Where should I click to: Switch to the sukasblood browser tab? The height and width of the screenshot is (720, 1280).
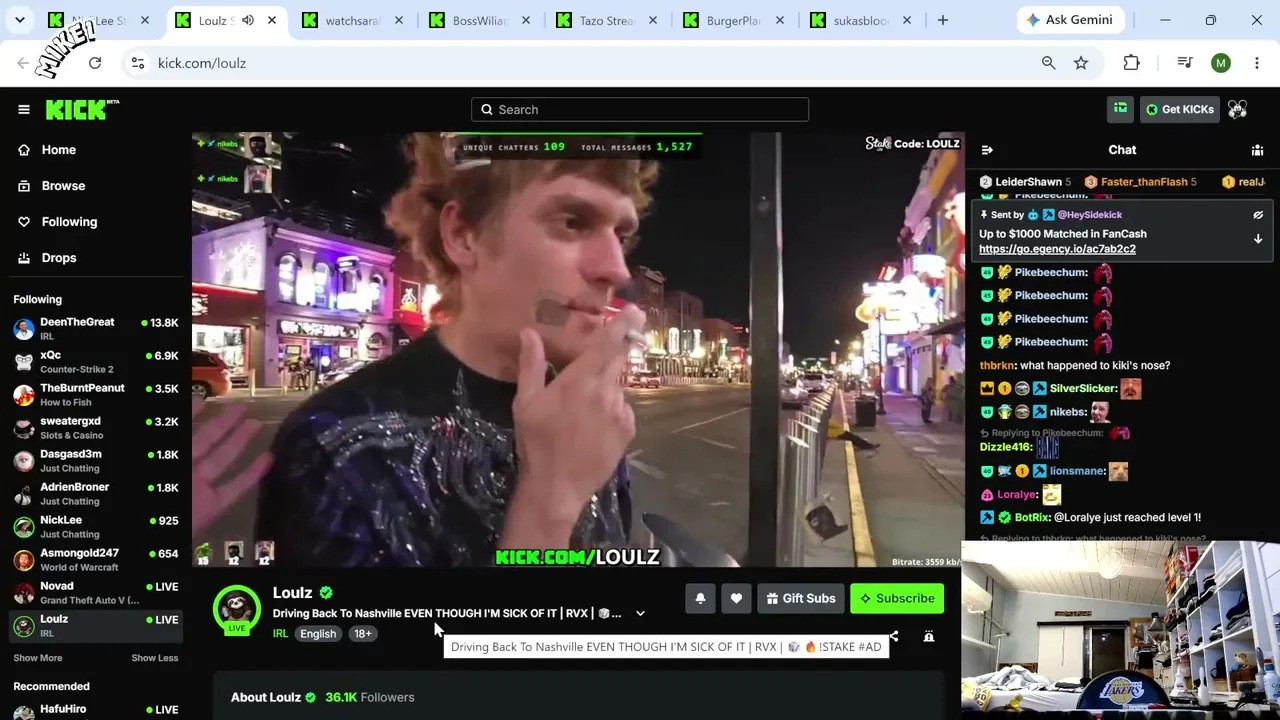click(x=861, y=20)
